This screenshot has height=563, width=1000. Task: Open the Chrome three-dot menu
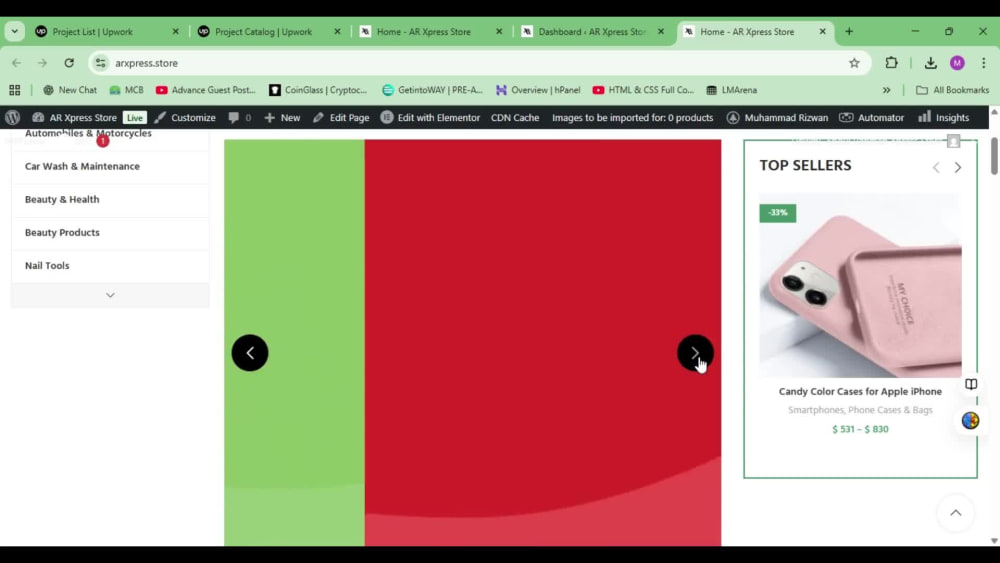click(983, 62)
